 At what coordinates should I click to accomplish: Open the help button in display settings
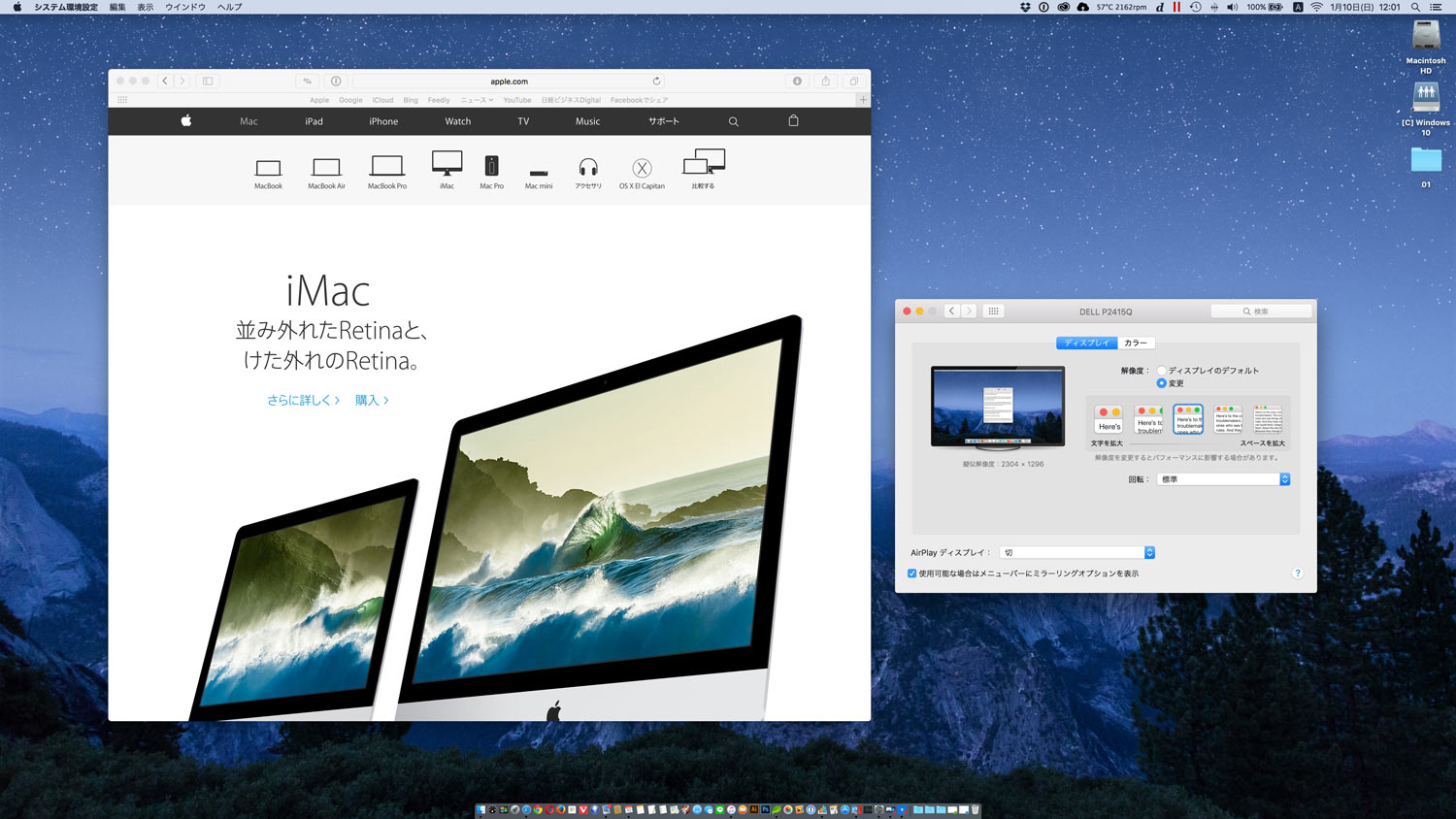[x=1297, y=573]
